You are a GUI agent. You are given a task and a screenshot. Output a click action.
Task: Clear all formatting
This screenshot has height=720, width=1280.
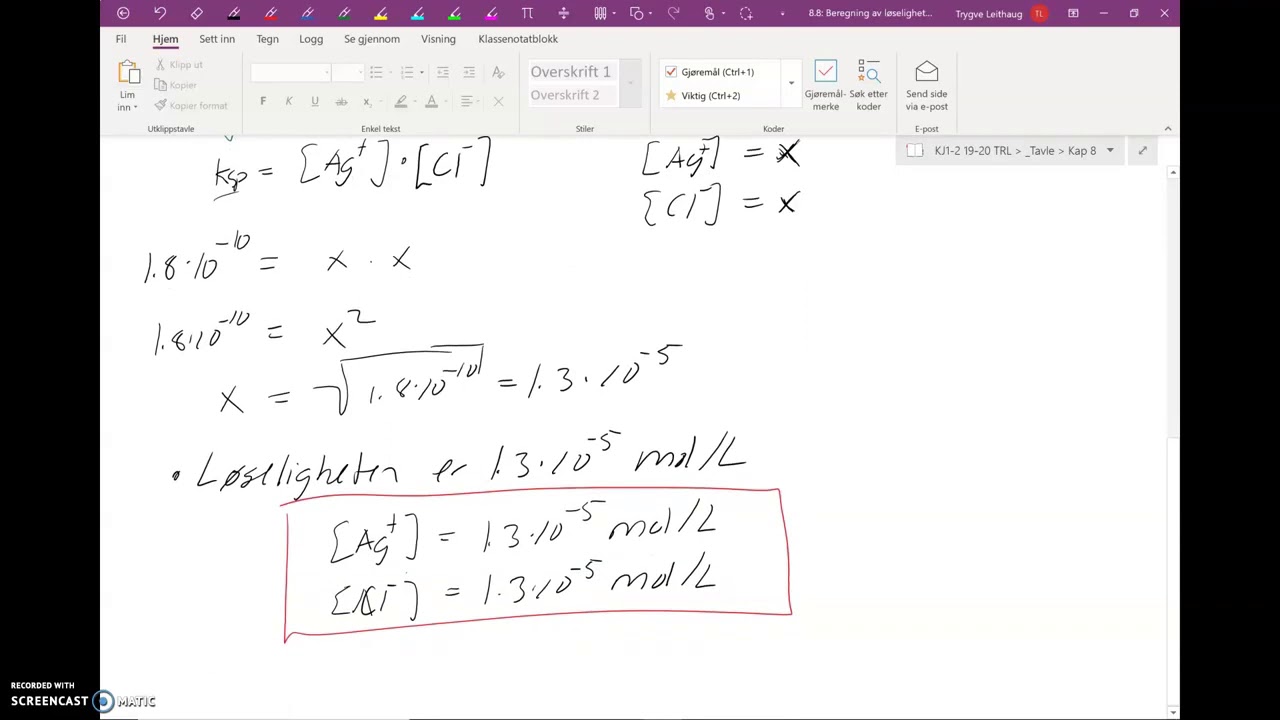coord(498,72)
